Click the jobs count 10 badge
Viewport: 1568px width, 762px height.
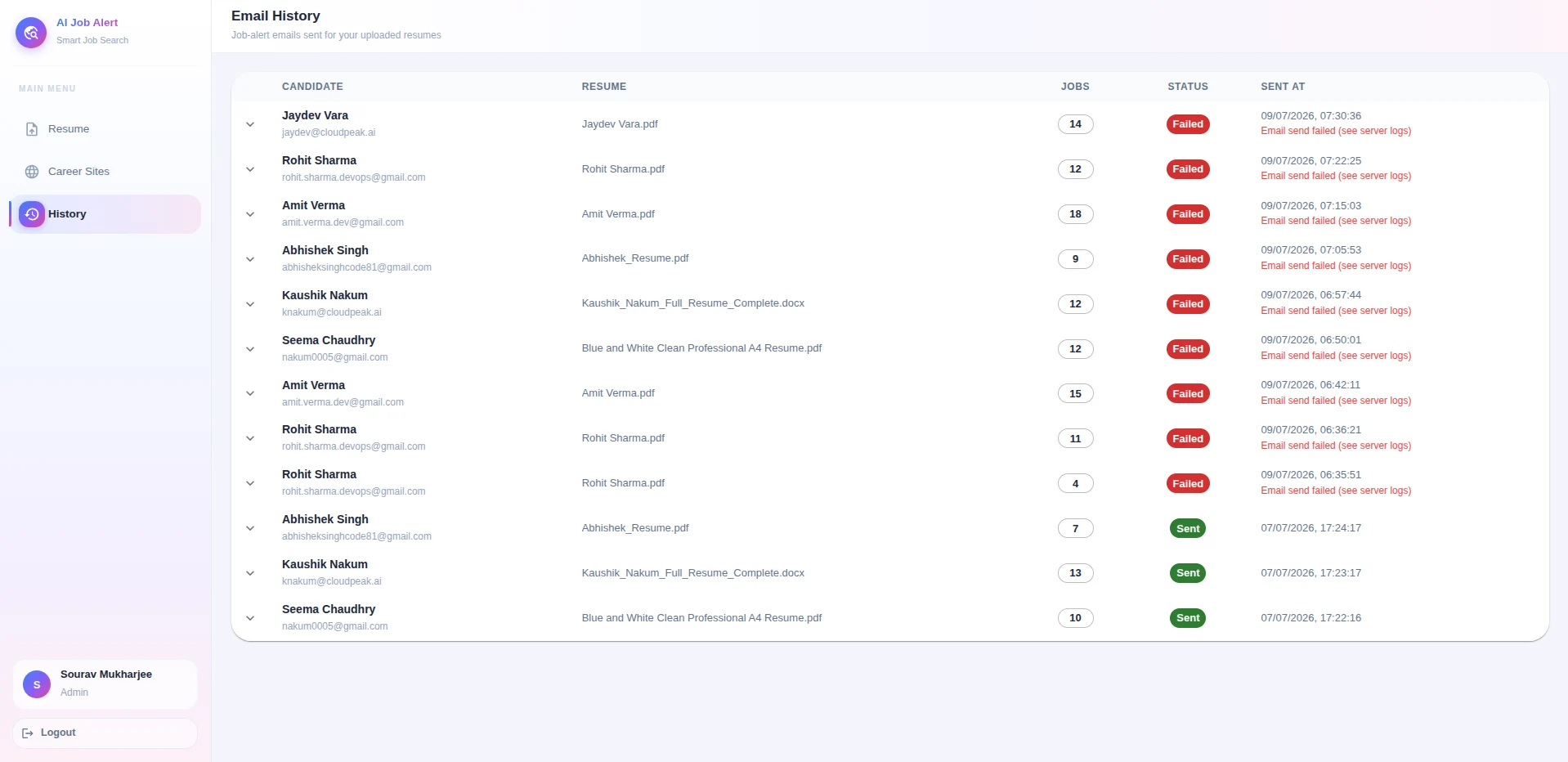1075,618
